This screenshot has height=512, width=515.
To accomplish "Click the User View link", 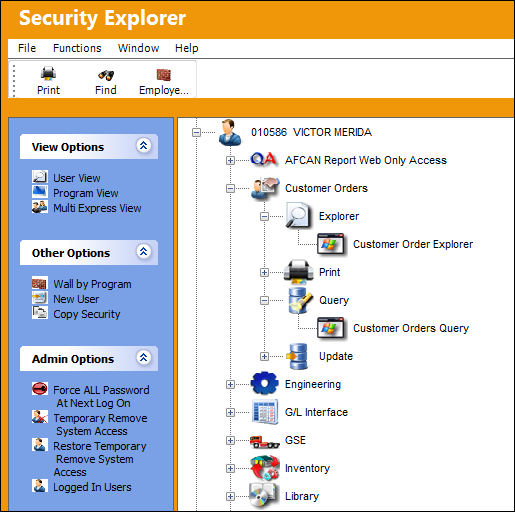I will coord(77,178).
